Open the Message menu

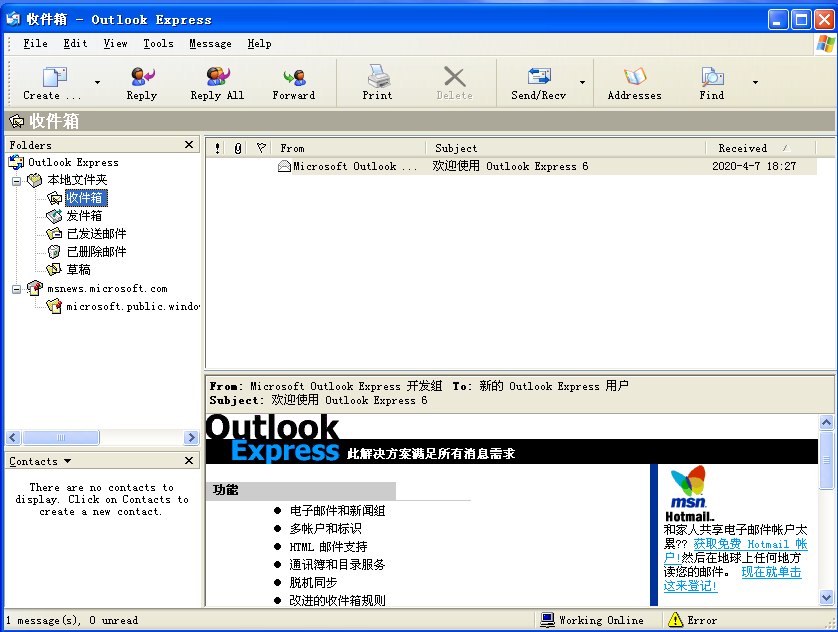click(210, 44)
